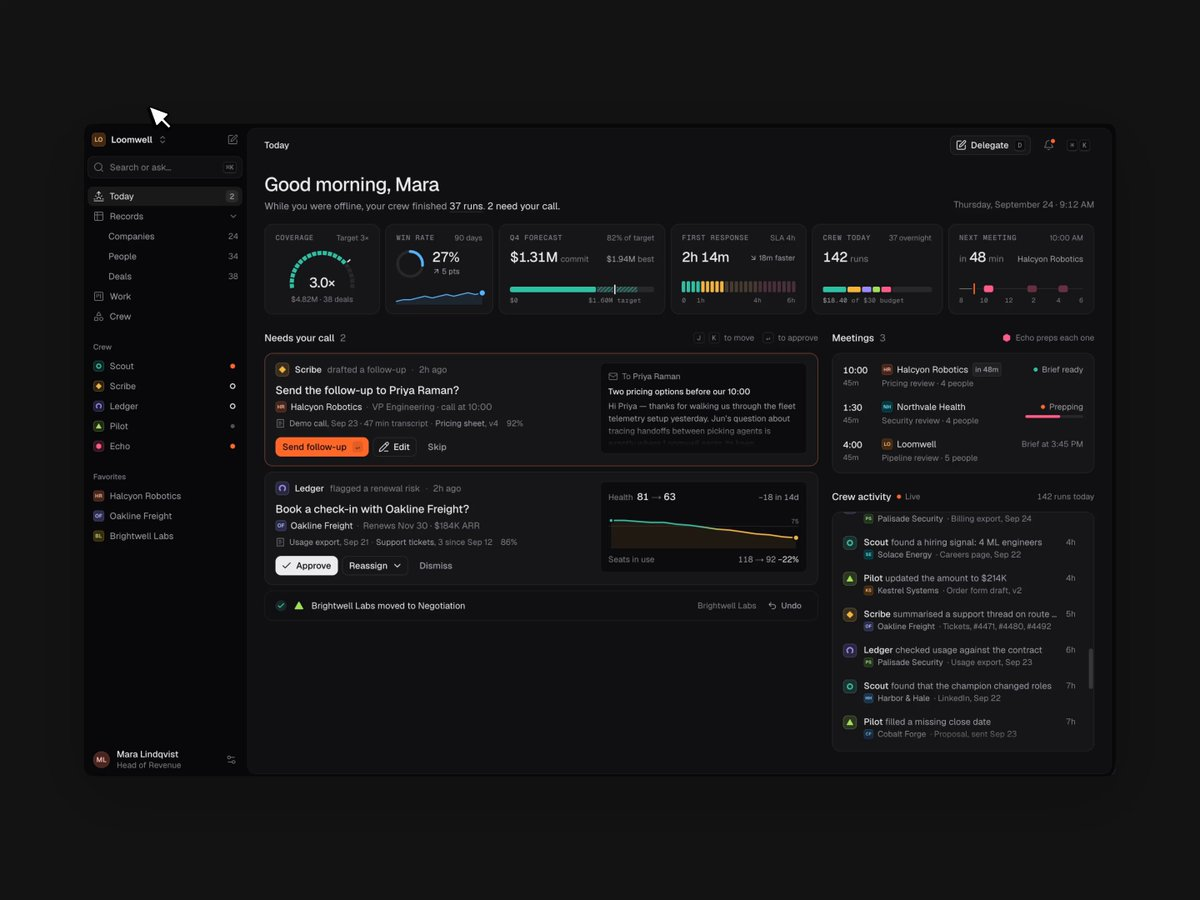Click the envelope icon beside To Priya Raman
The height and width of the screenshot is (900, 1200).
coord(613,377)
